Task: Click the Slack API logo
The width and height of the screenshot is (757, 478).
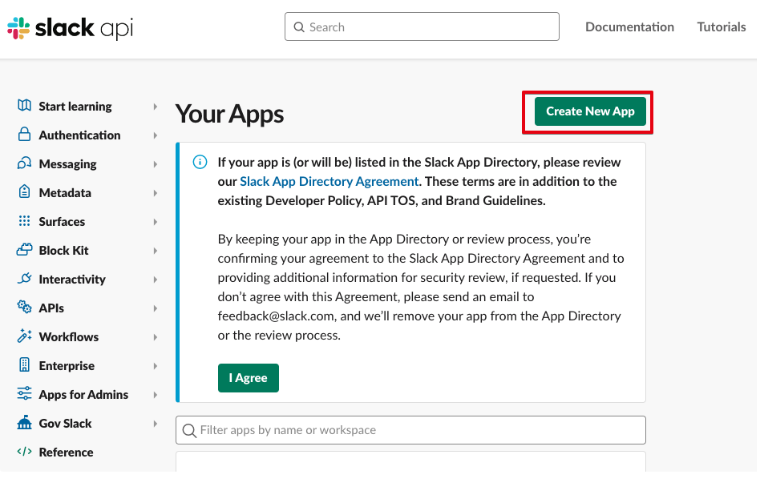Action: pyautogui.click(x=70, y=28)
